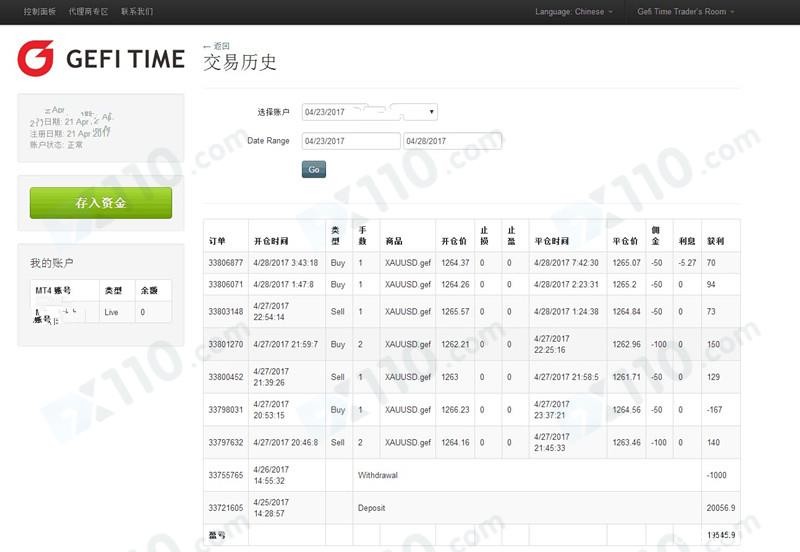
Task: Click the Go button
Action: [x=314, y=169]
